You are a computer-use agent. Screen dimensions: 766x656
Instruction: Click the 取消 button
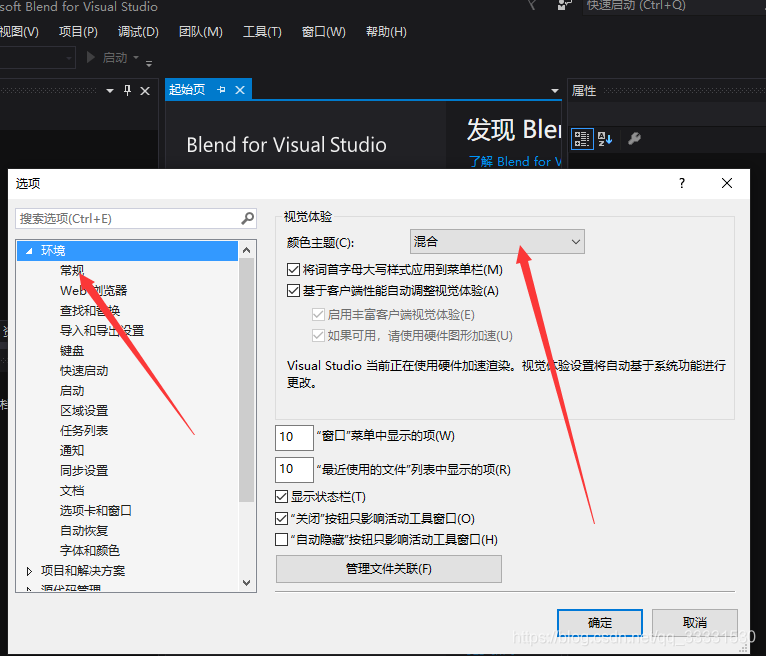(695, 623)
